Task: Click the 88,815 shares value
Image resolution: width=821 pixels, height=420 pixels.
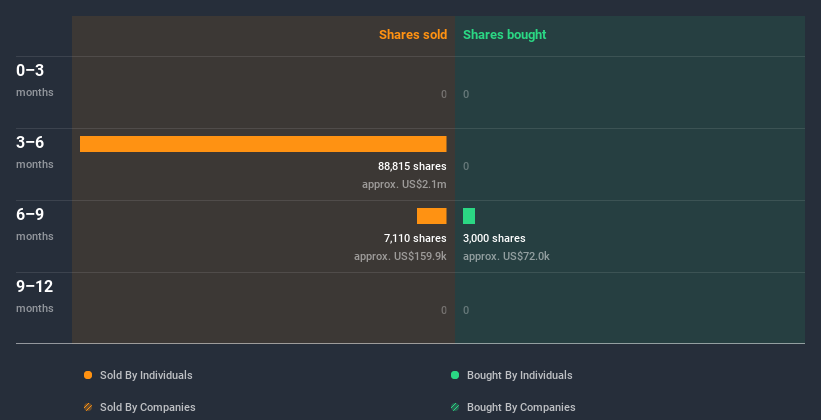Action: click(x=412, y=167)
